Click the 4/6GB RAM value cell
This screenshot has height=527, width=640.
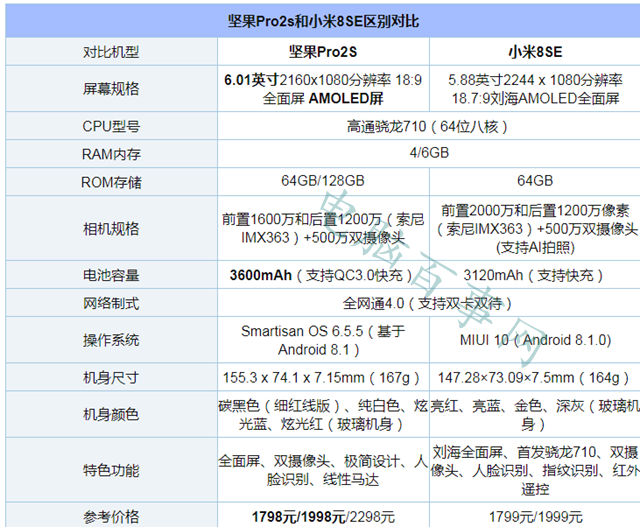tap(427, 153)
